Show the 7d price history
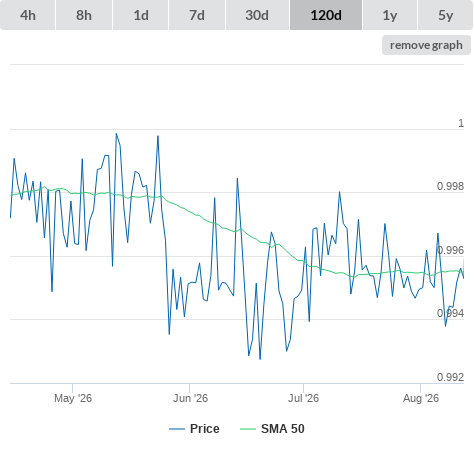Screen dimensions: 474x455 (197, 15)
